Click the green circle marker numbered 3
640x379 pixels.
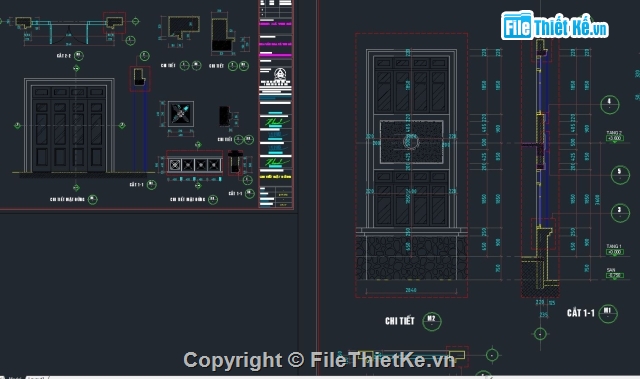coord(620,213)
